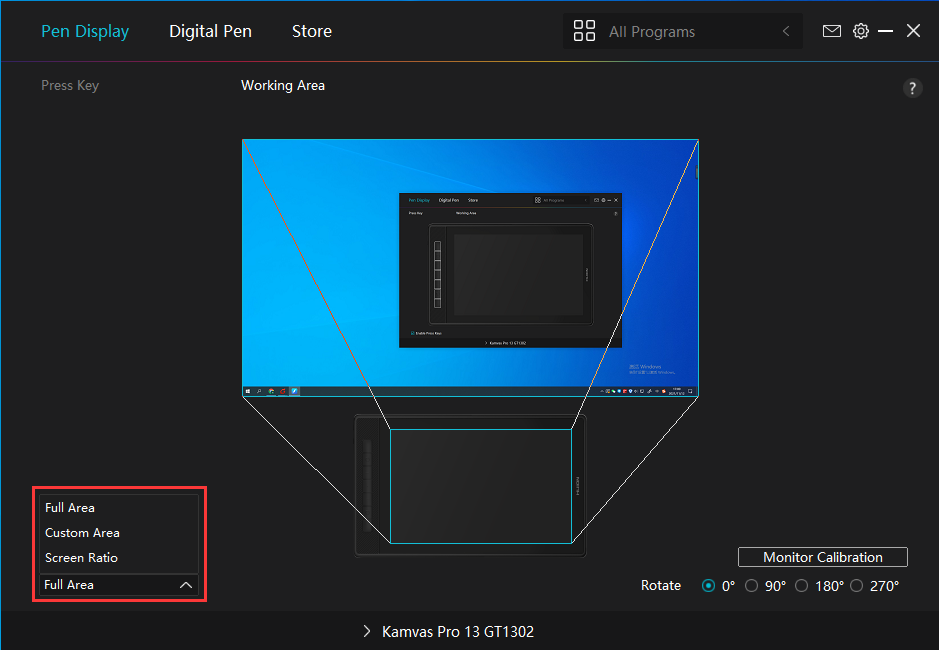
Task: Choose Screen Ratio from dropdown list
Action: point(119,558)
